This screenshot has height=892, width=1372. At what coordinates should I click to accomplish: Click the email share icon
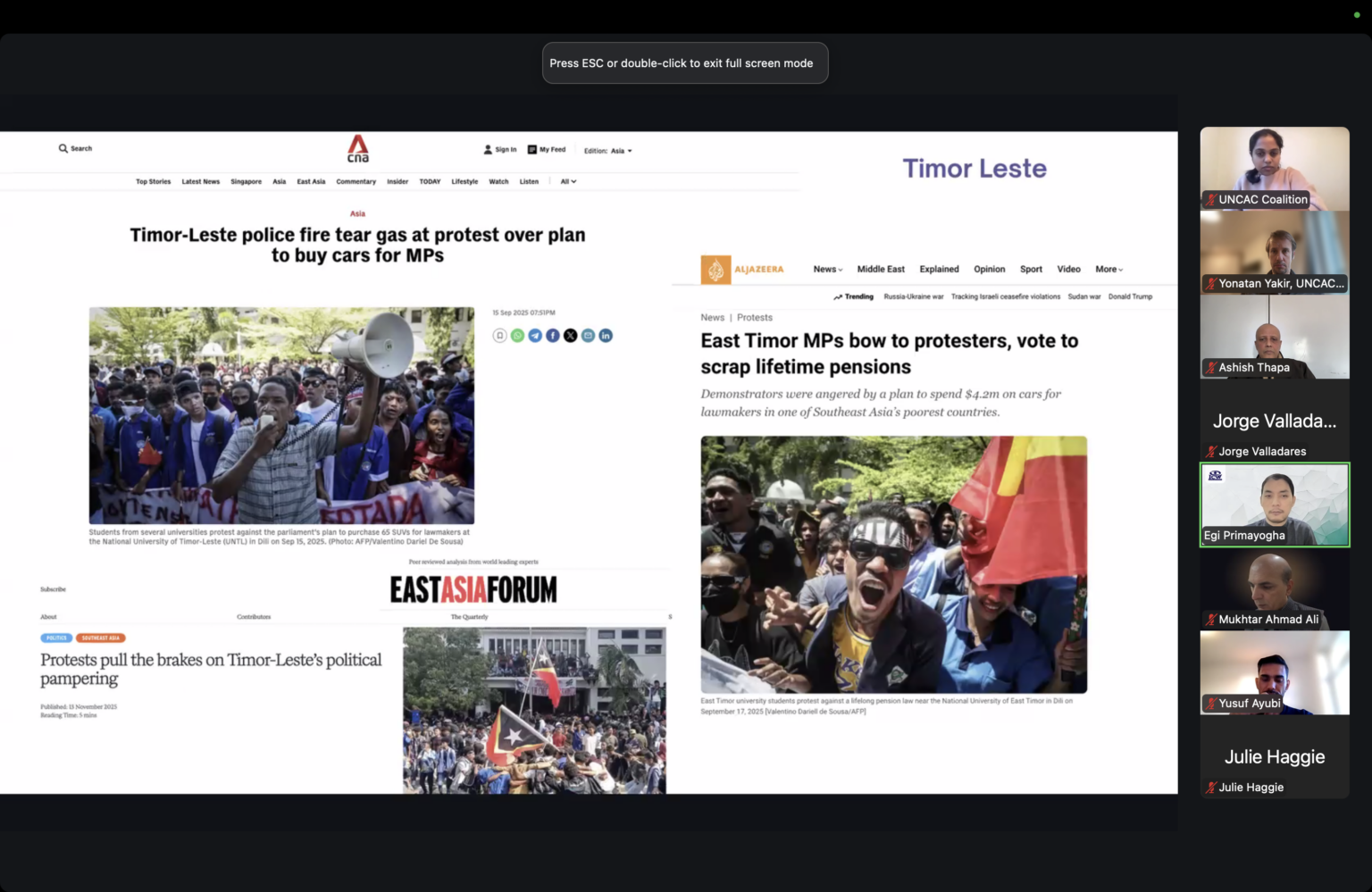(588, 336)
